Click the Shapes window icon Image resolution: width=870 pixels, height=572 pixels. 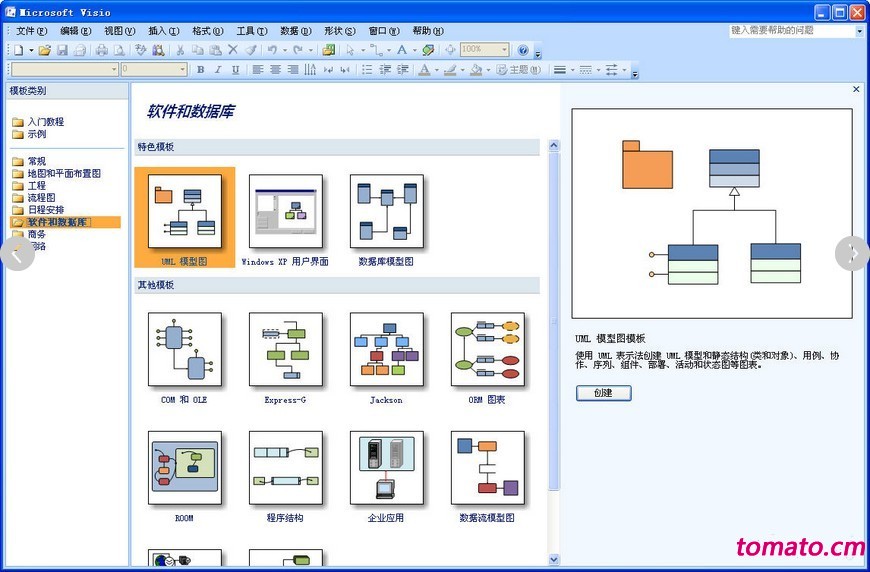tap(328, 50)
